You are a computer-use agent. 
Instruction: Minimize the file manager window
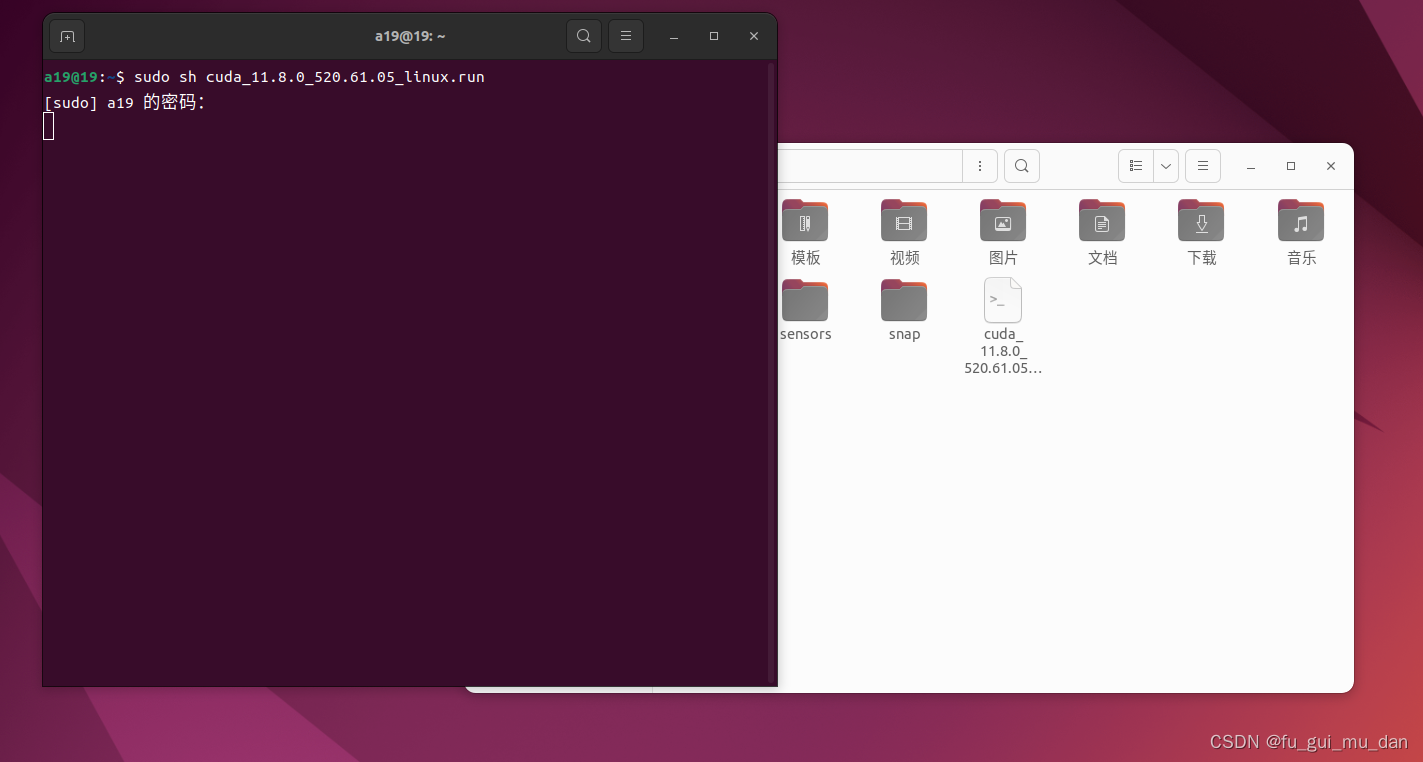coord(1251,166)
